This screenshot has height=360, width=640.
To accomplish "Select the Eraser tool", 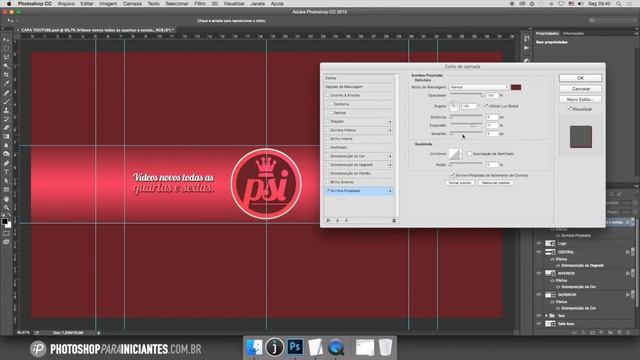I will [x=6, y=128].
